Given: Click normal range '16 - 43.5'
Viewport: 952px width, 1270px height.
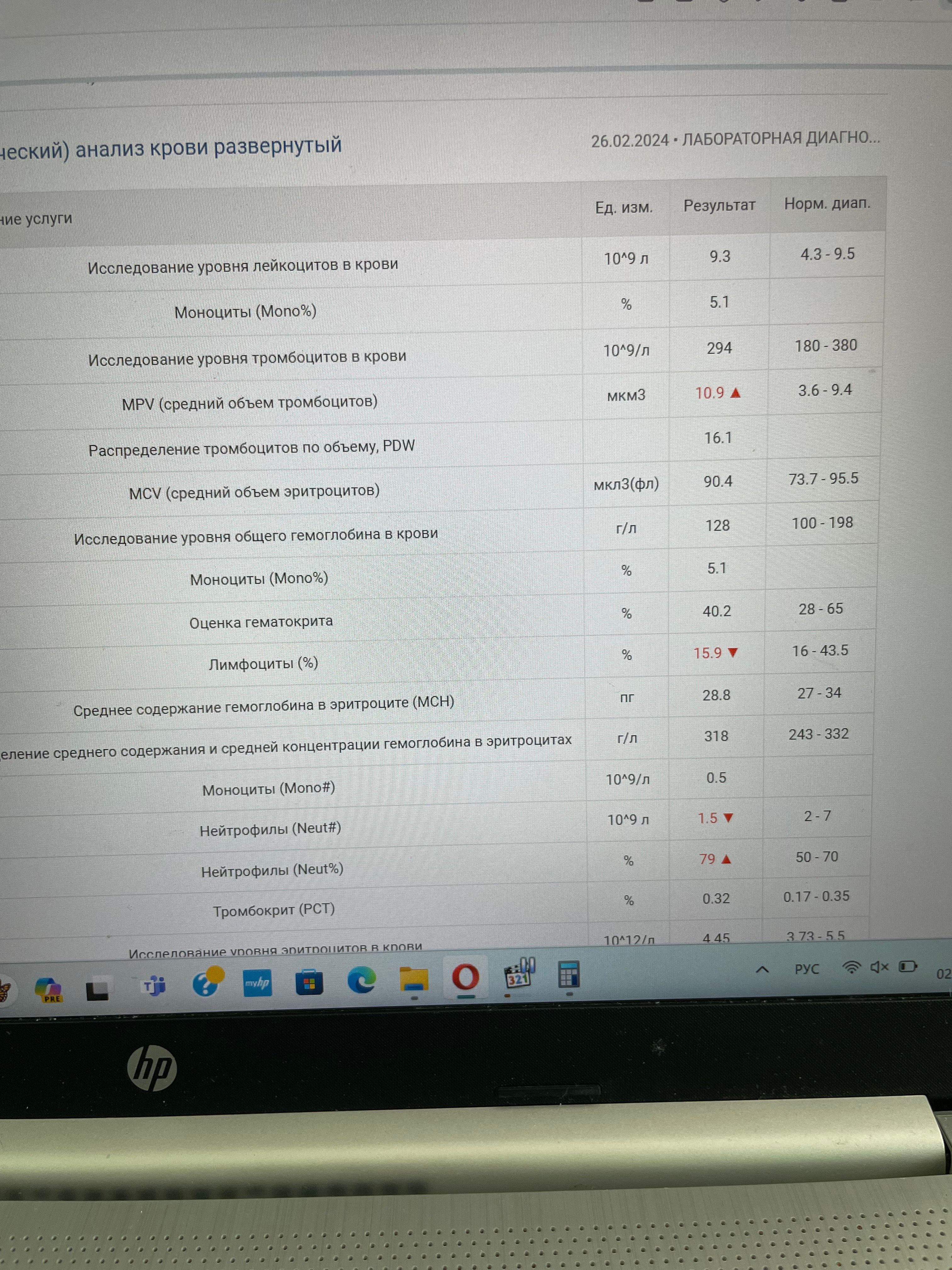Looking at the screenshot, I should pyautogui.click(x=820, y=650).
